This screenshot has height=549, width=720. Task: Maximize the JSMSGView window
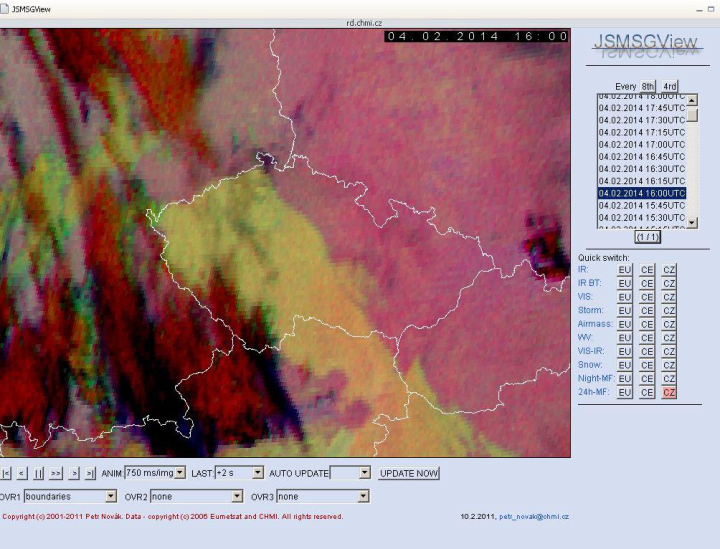(x=711, y=9)
